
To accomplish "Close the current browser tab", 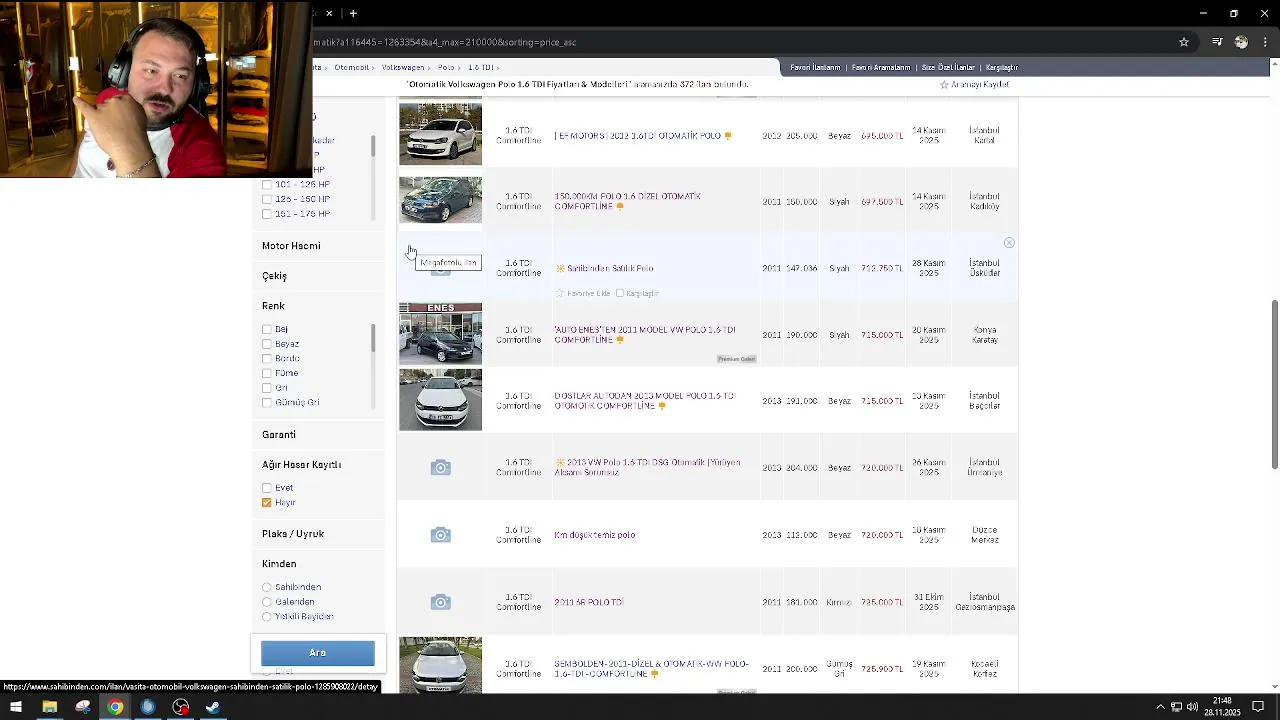I will coord(329,13).
